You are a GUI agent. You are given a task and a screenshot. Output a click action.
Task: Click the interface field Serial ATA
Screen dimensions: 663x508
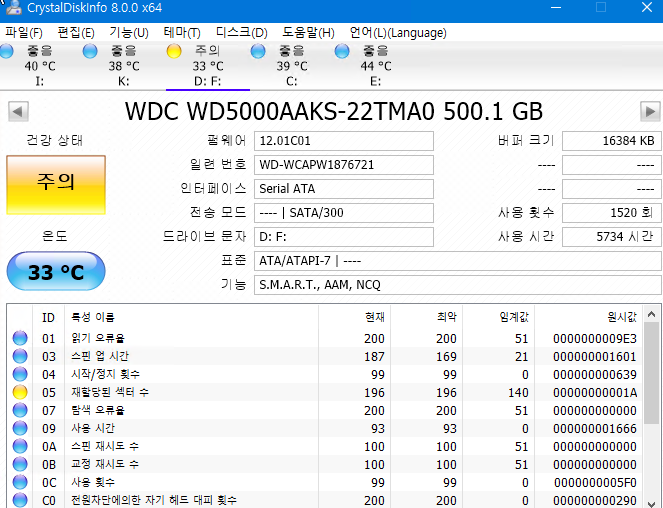(343, 189)
